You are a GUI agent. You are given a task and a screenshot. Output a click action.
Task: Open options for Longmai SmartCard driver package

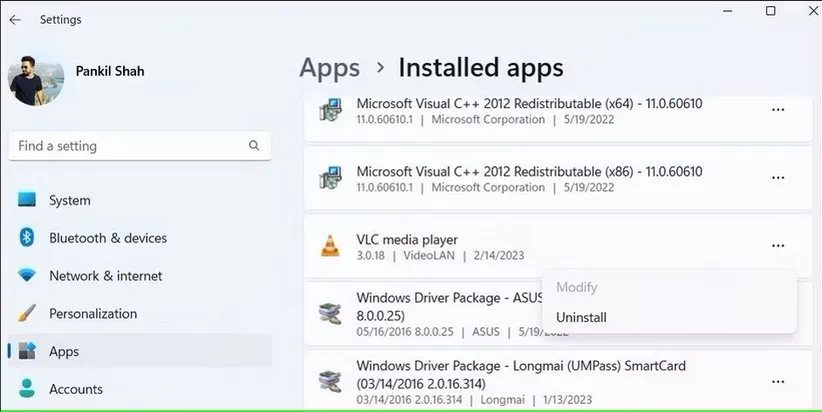tap(777, 381)
